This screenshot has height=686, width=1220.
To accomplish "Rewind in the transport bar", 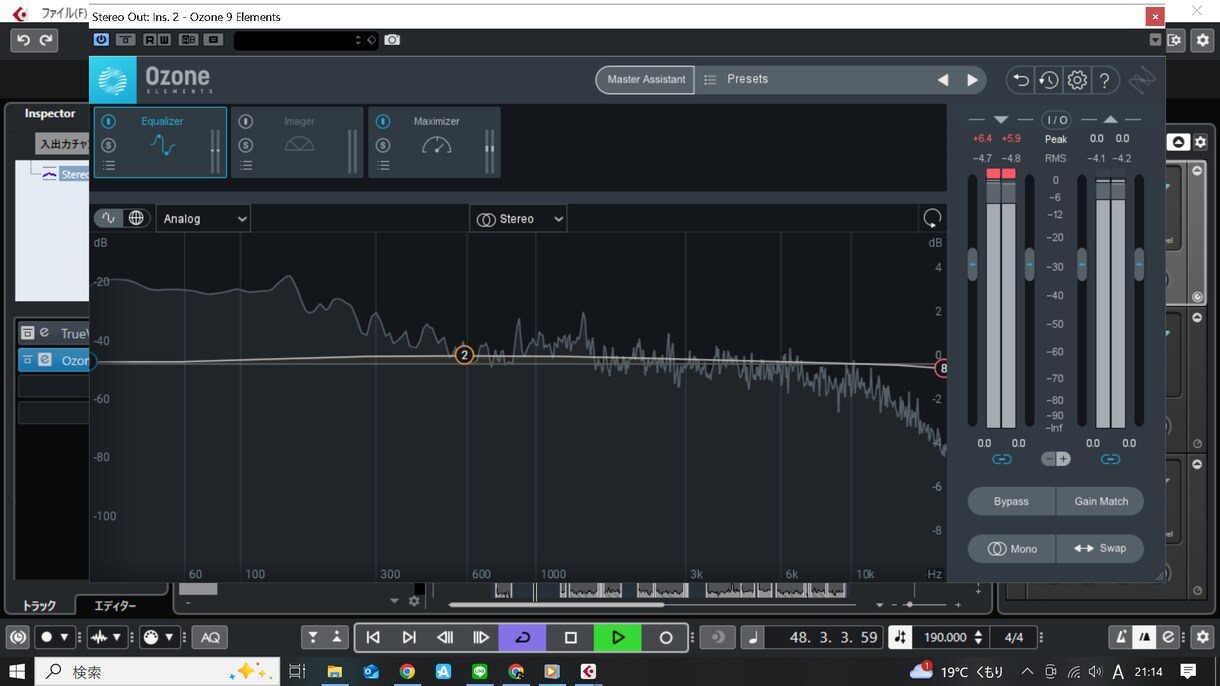I will pos(445,637).
